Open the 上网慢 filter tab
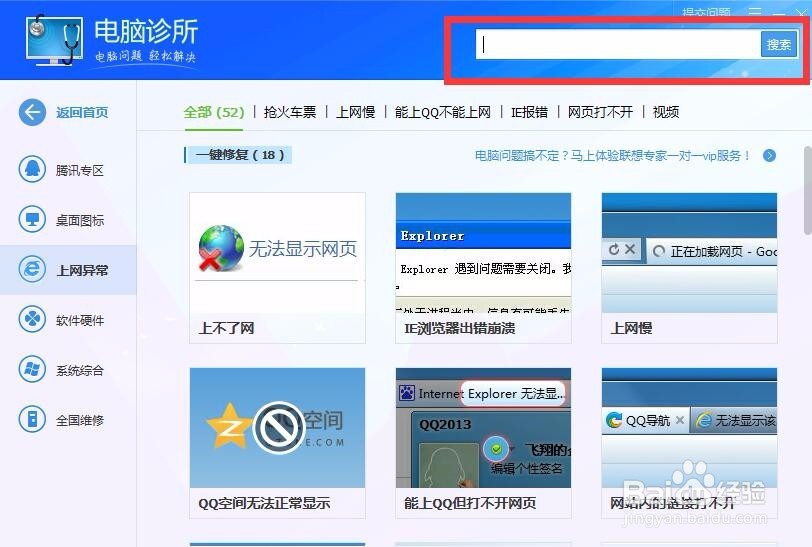Screen dimensions: 812x547 tap(356, 112)
